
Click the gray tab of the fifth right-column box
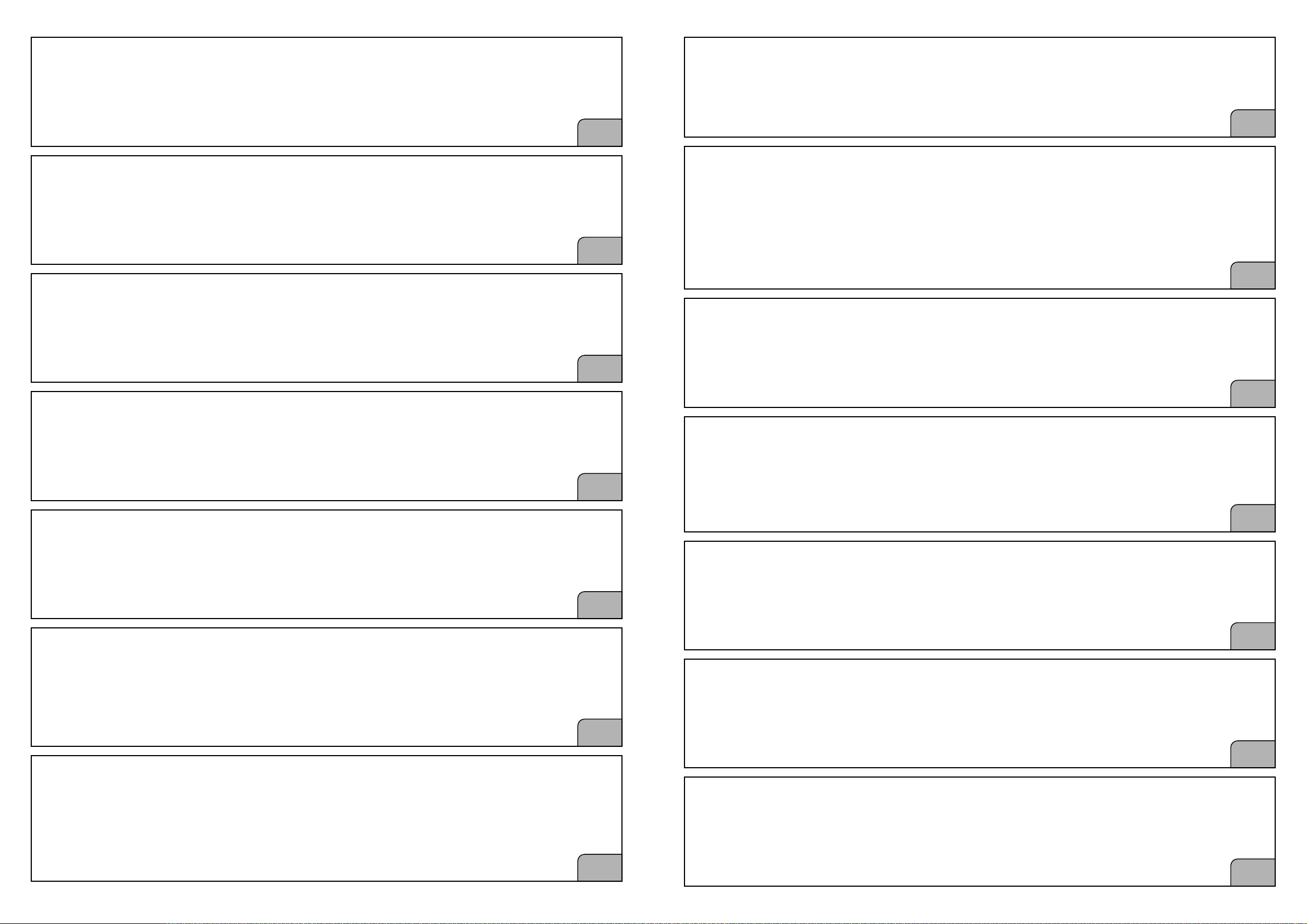point(1252,636)
